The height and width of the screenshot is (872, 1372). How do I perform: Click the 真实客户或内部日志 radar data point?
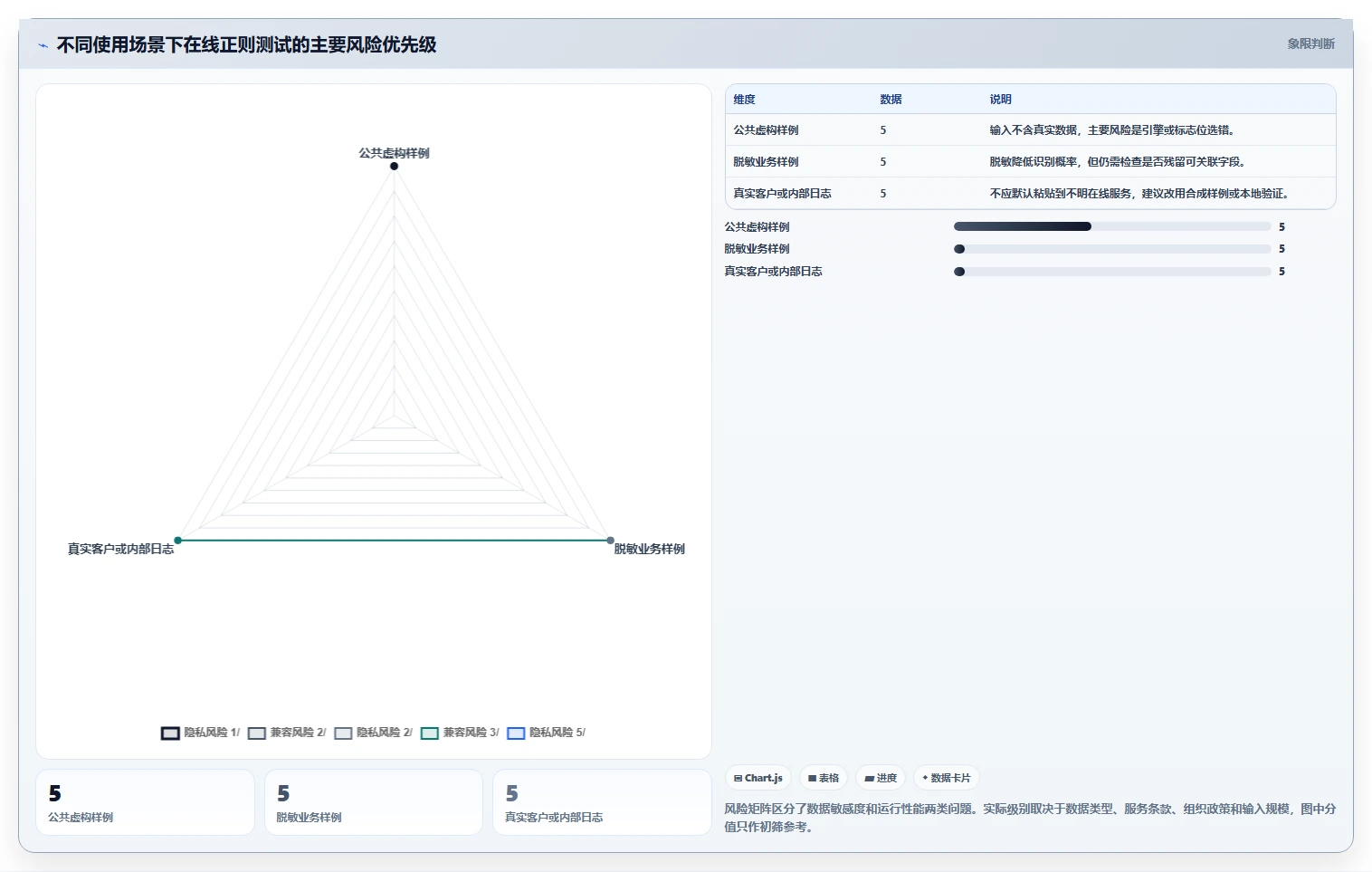pyautogui.click(x=177, y=541)
